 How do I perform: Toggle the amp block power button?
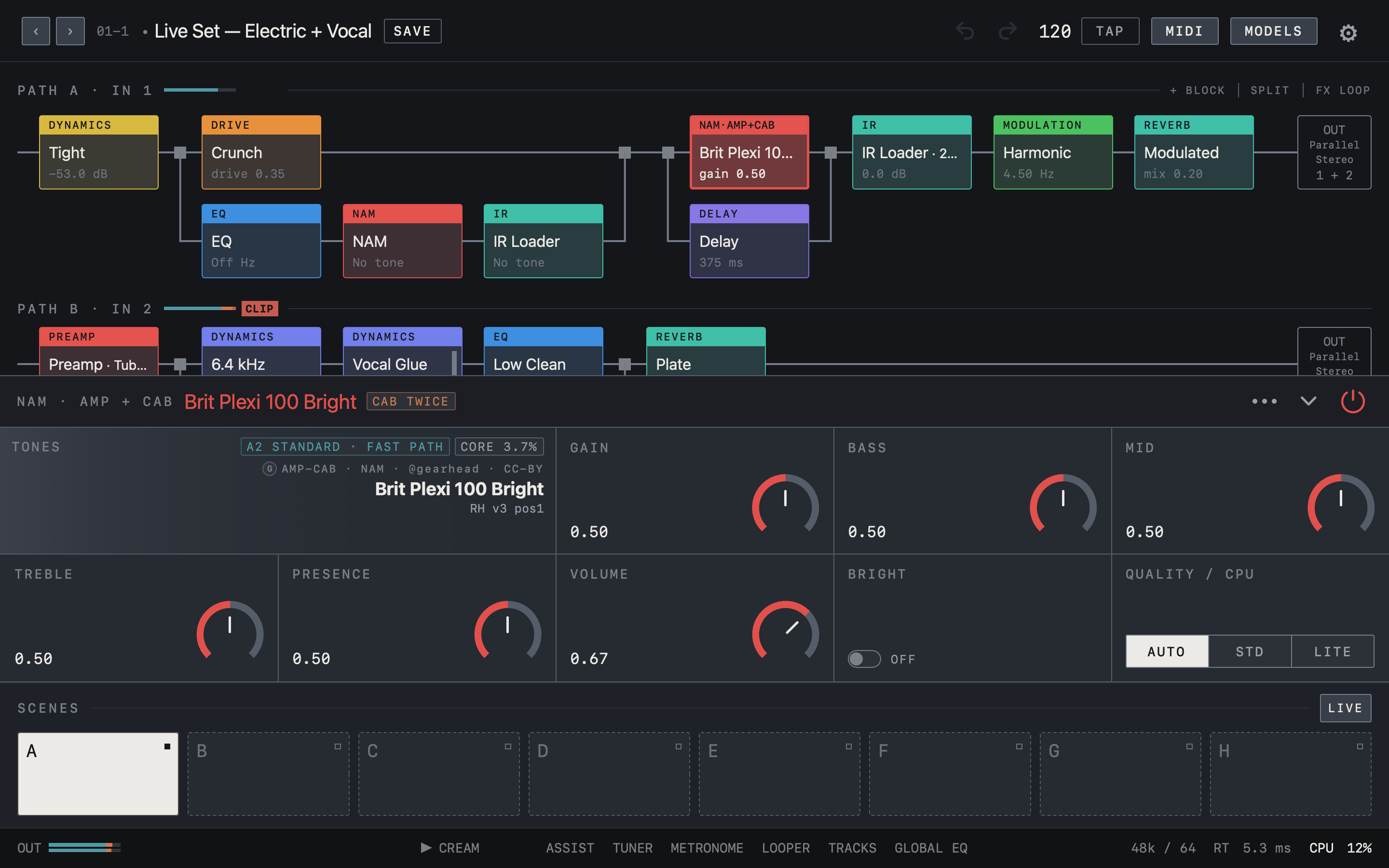pyautogui.click(x=1353, y=401)
